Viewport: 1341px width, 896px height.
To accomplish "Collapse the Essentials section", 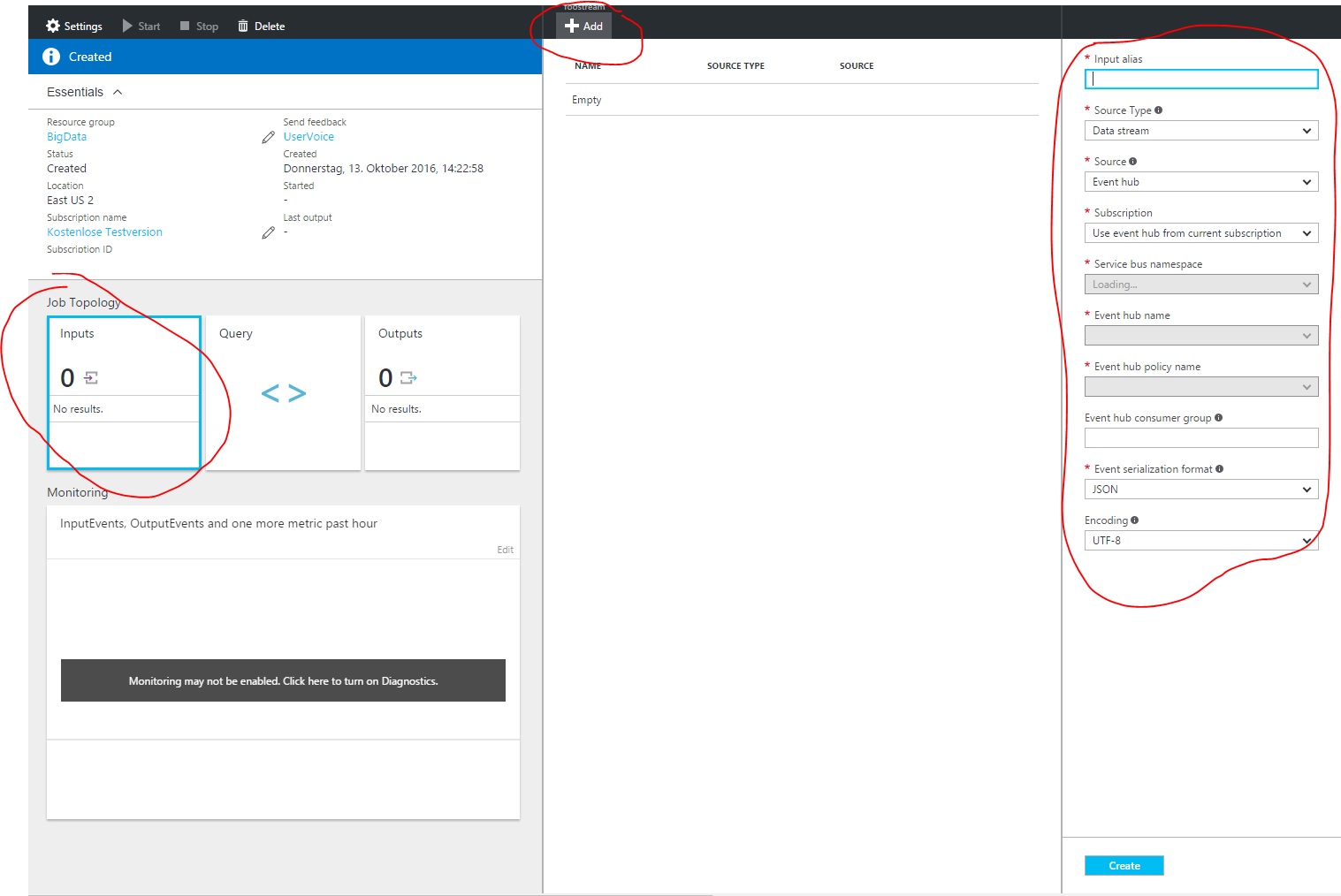I will point(118,92).
